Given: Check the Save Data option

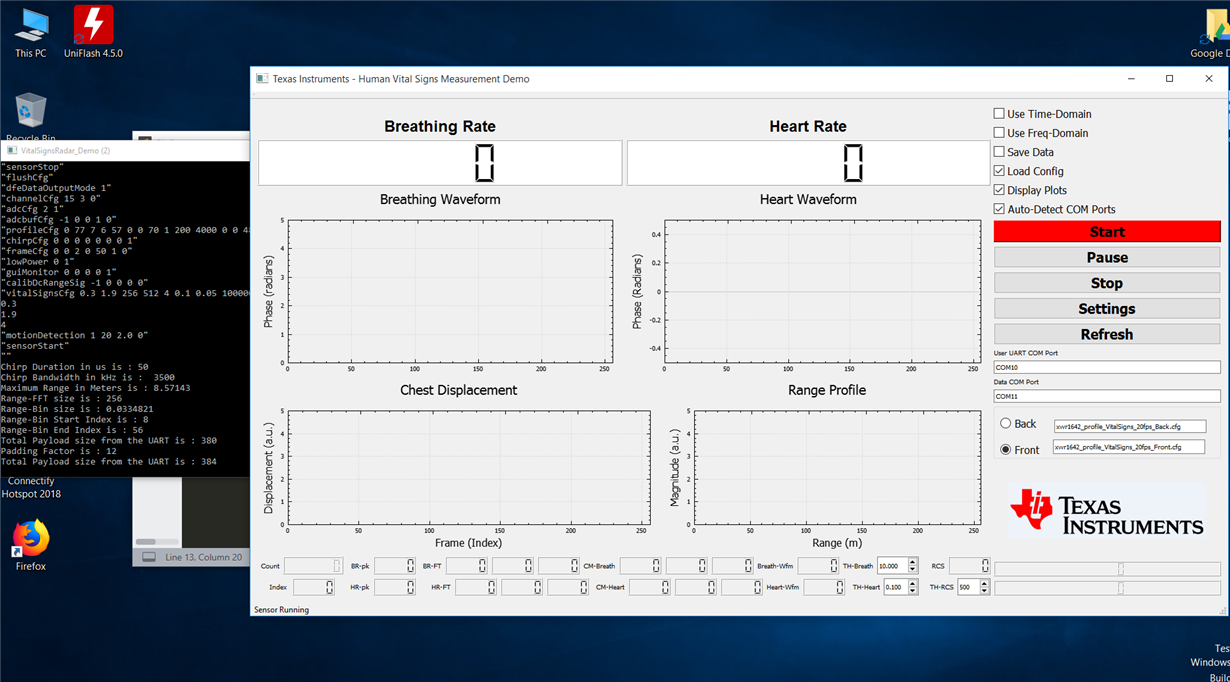Looking at the screenshot, I should (999, 152).
